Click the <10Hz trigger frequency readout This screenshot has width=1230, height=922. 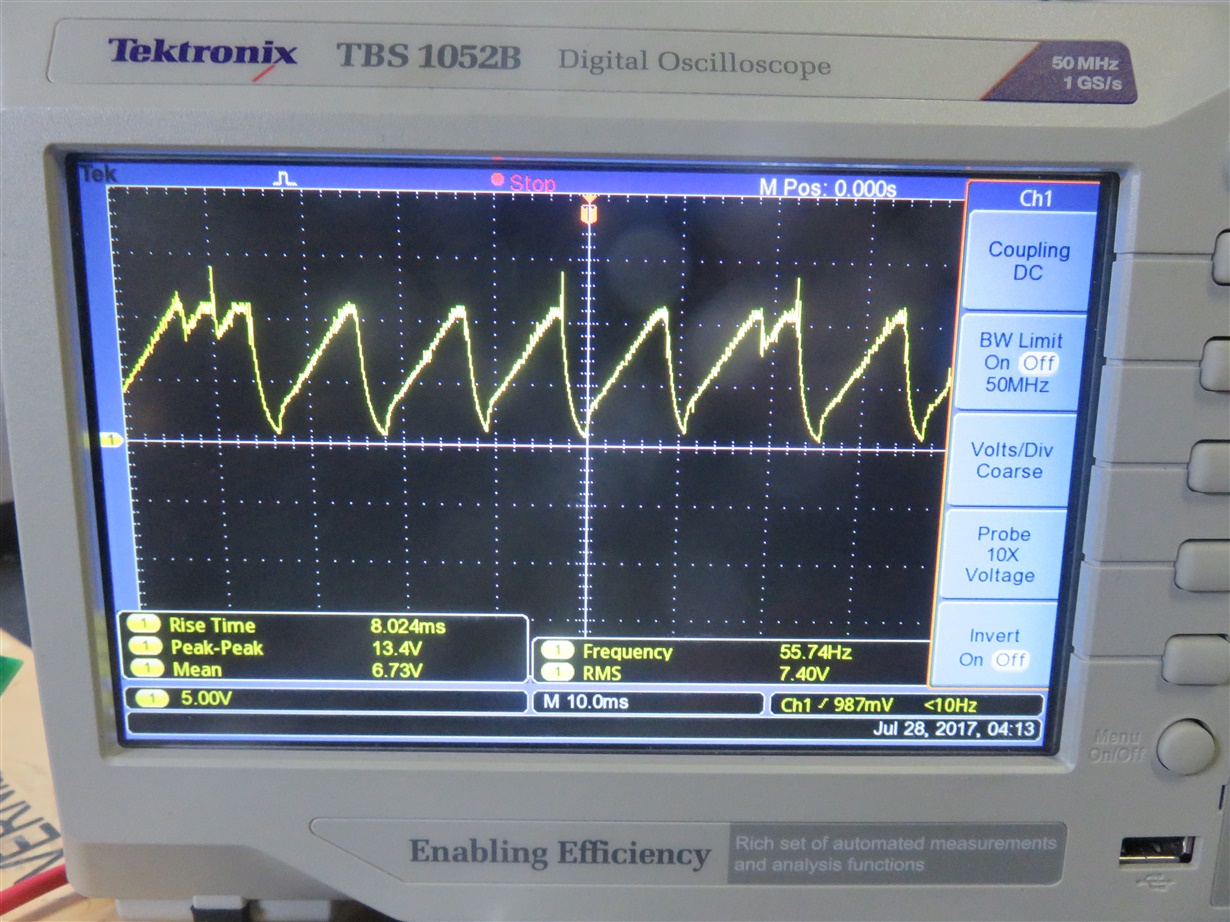(950, 705)
